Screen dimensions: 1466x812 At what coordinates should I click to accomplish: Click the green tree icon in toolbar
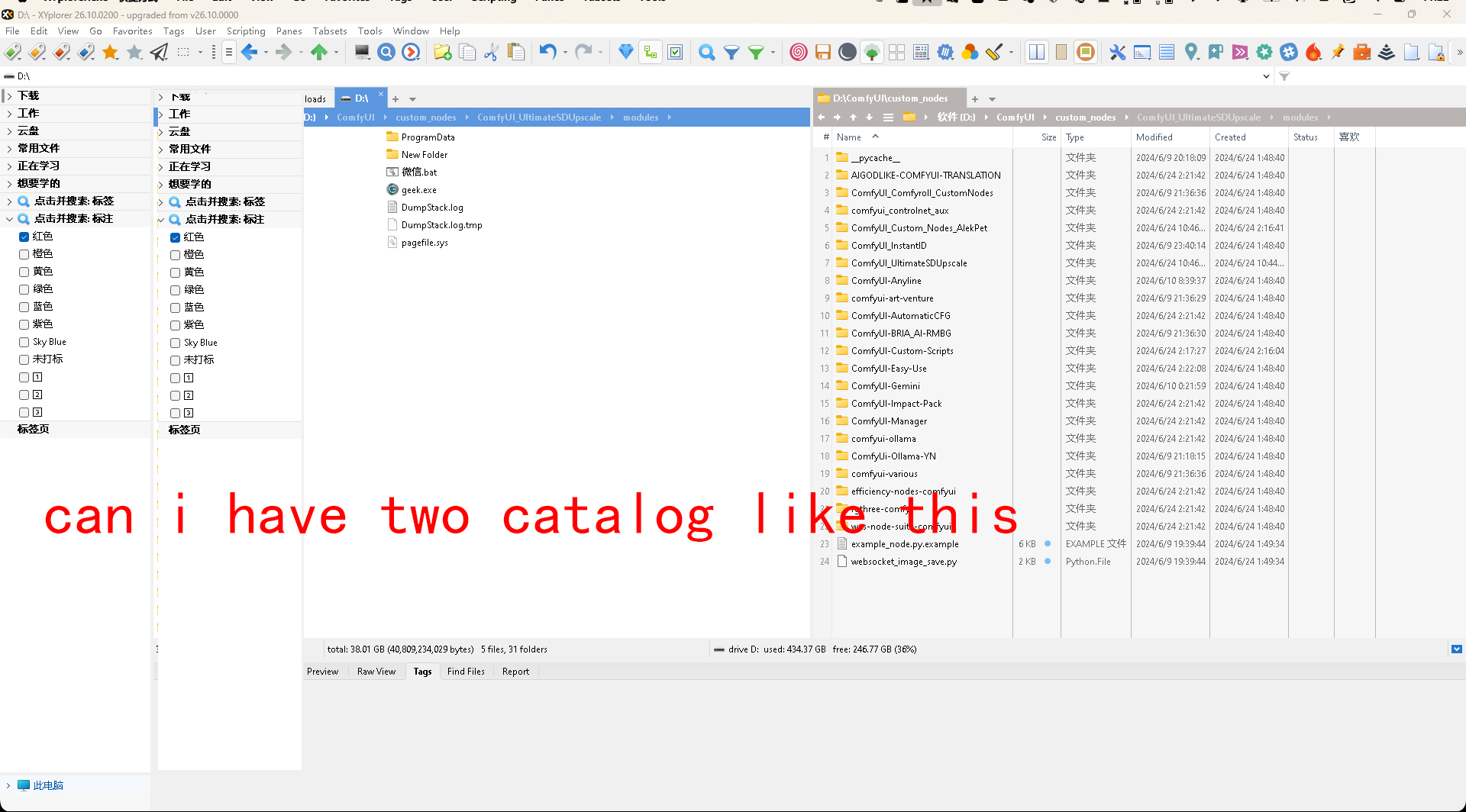[x=871, y=52]
